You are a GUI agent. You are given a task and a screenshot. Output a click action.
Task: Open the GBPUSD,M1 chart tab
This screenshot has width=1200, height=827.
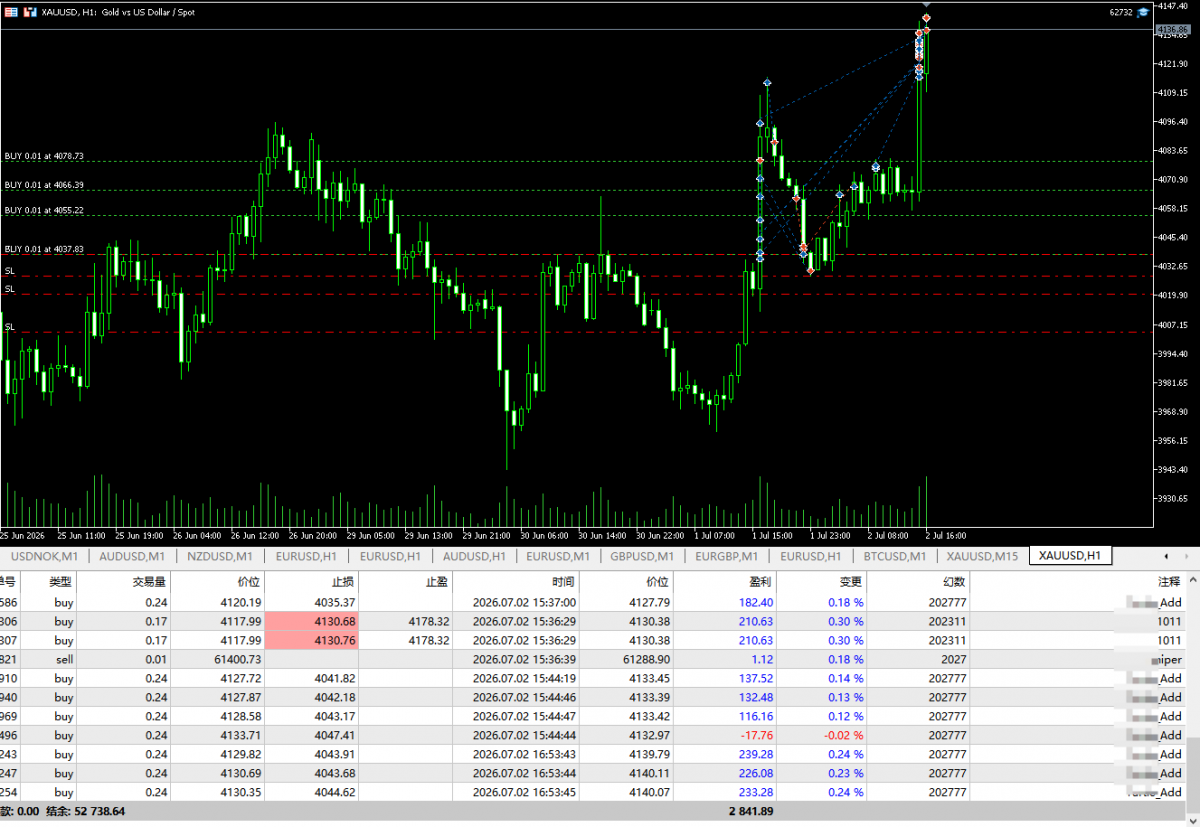click(641, 555)
